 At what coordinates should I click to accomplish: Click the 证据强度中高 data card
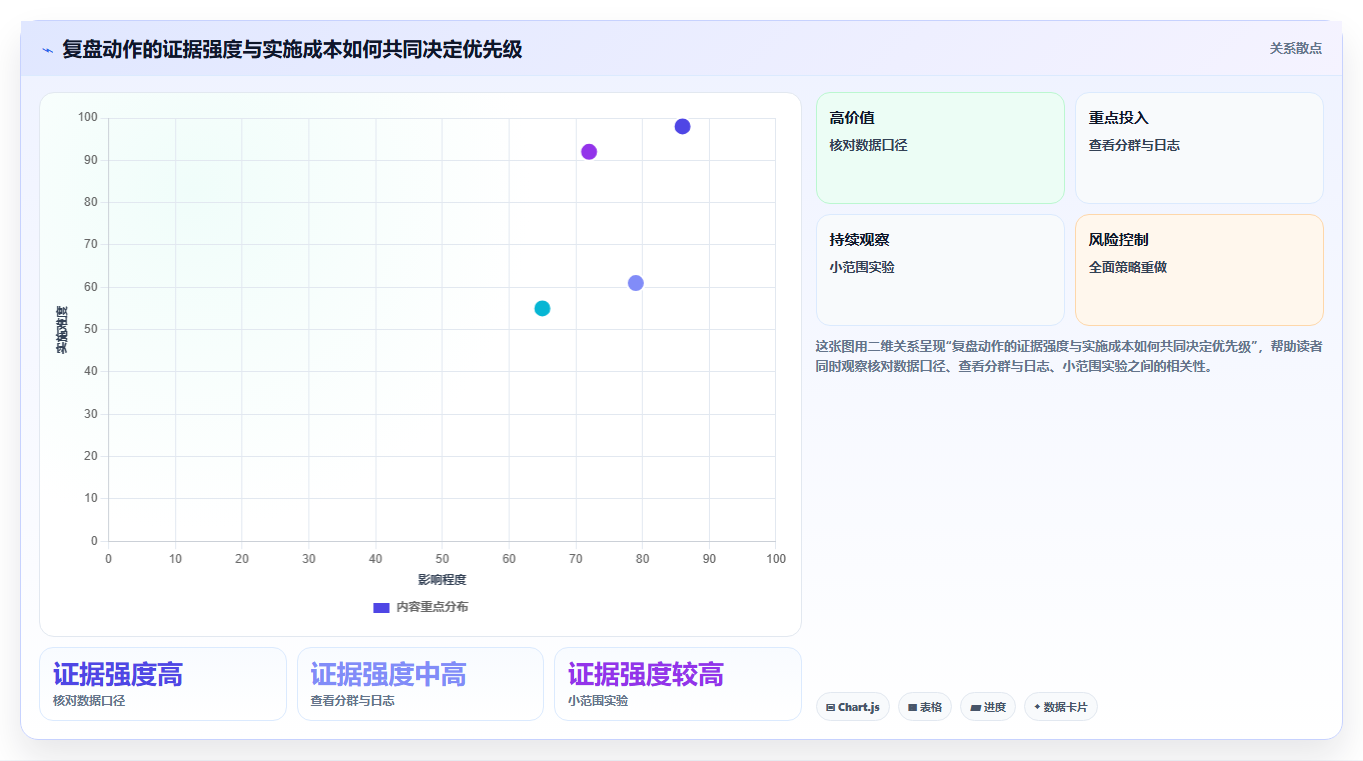[x=420, y=684]
